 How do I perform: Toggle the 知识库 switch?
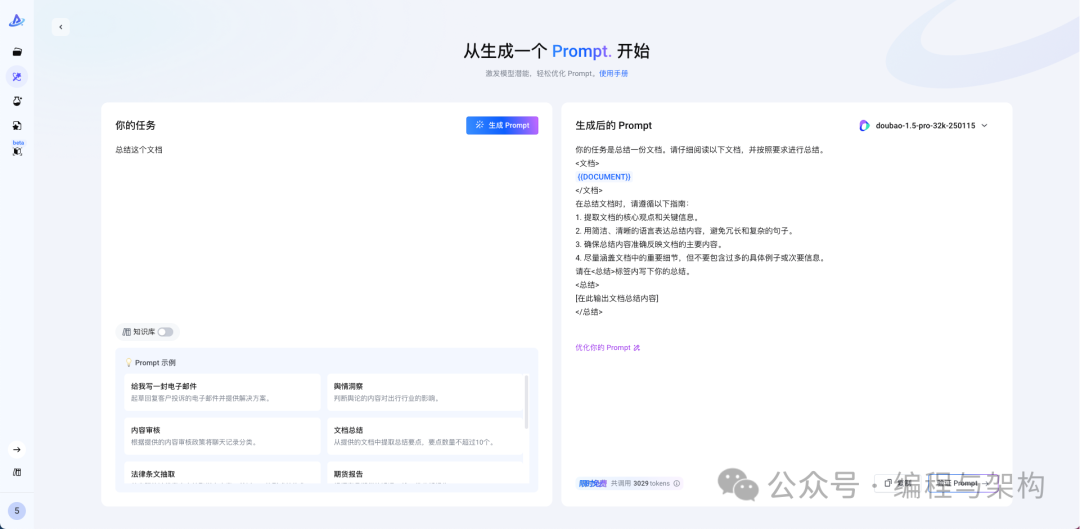[x=165, y=332]
